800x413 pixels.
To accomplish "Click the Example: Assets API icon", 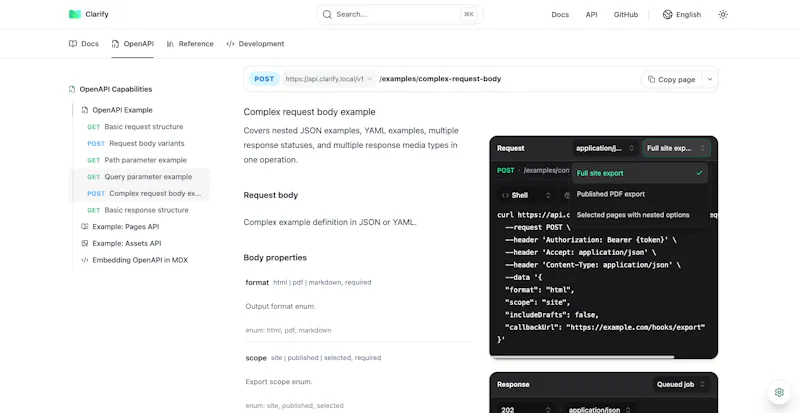I will (85, 244).
